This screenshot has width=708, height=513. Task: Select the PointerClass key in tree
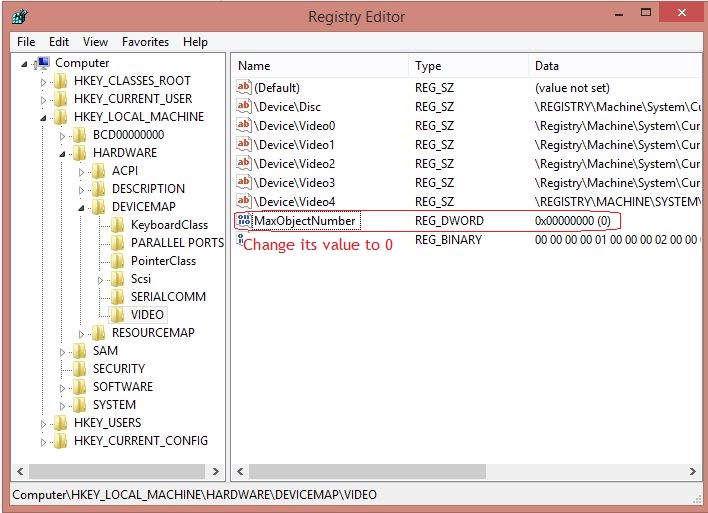(163, 261)
